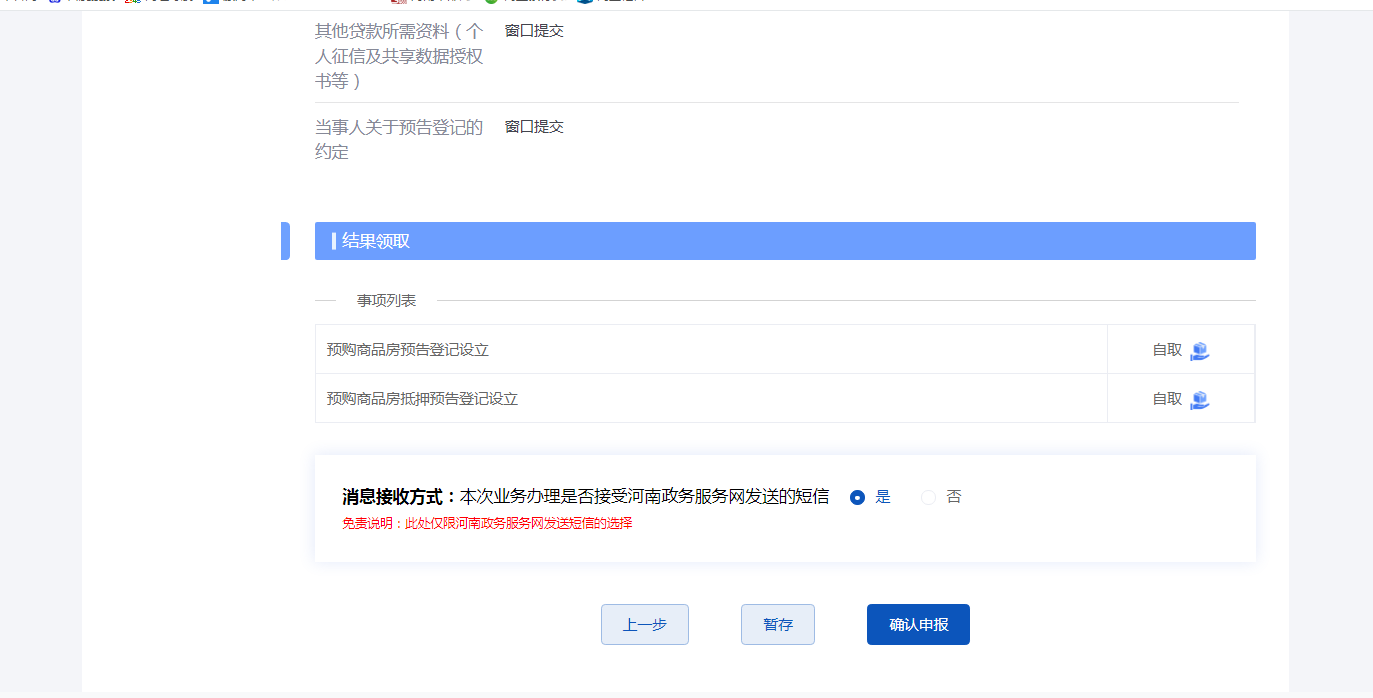The width and height of the screenshot is (1373, 698).
Task: Click 窗口提交 beside 当事人关于预告登记的约定
Action: (534, 127)
